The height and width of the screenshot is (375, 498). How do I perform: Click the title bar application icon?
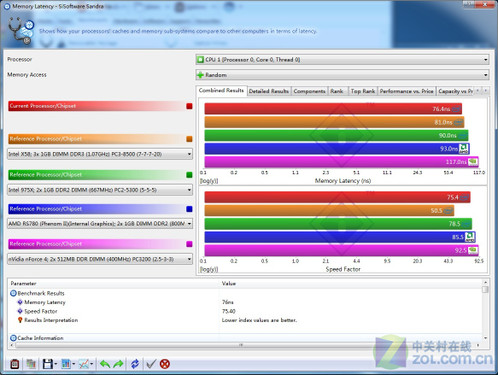coord(7,6)
